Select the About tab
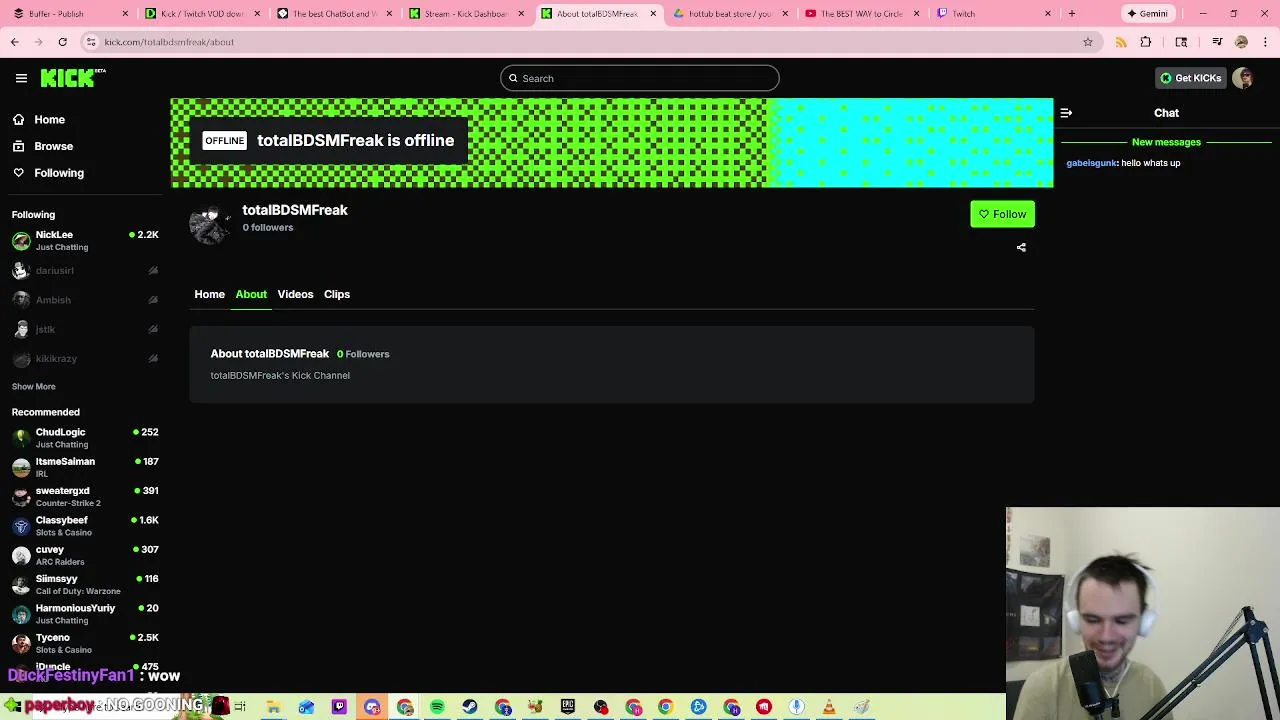 tap(251, 294)
